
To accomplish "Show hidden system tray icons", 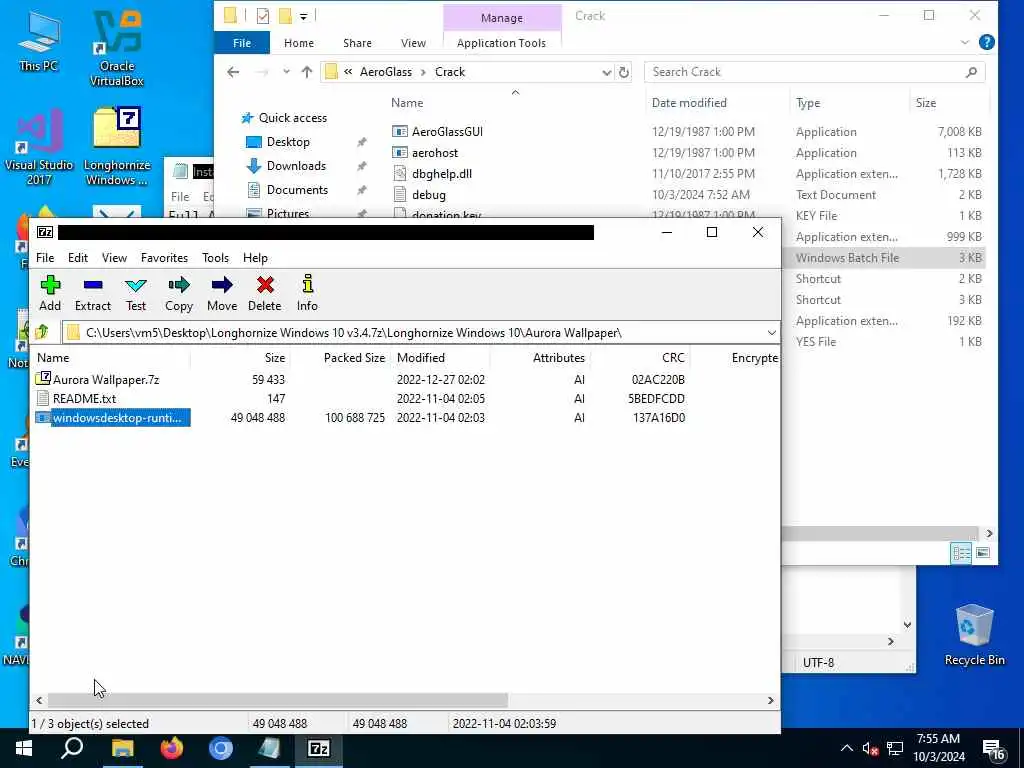I will (846, 748).
